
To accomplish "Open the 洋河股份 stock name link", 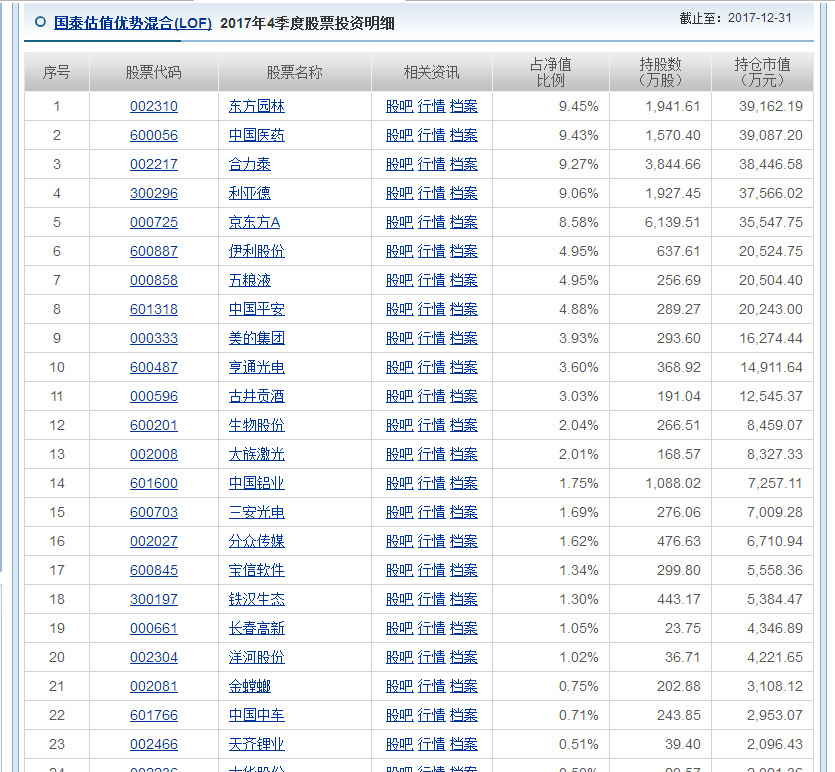I will (x=257, y=658).
